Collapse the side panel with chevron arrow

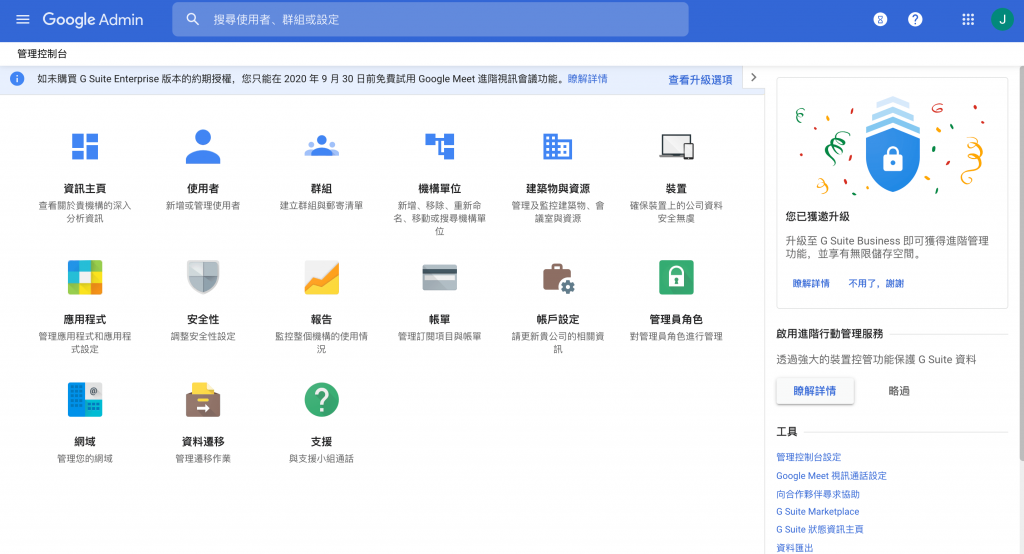(754, 78)
